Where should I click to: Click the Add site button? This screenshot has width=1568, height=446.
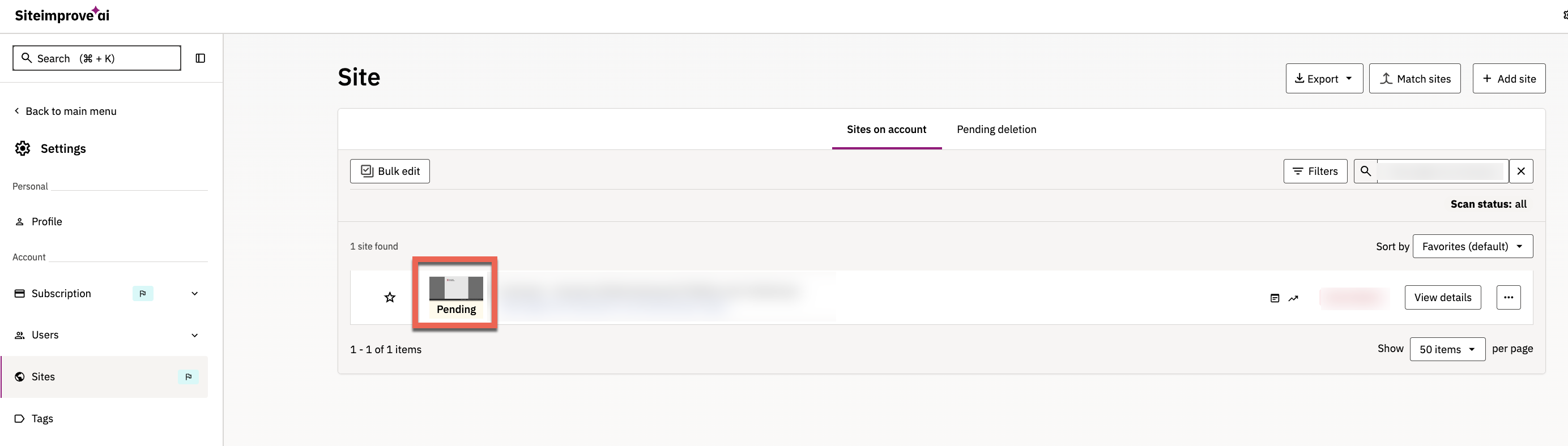click(x=1509, y=79)
